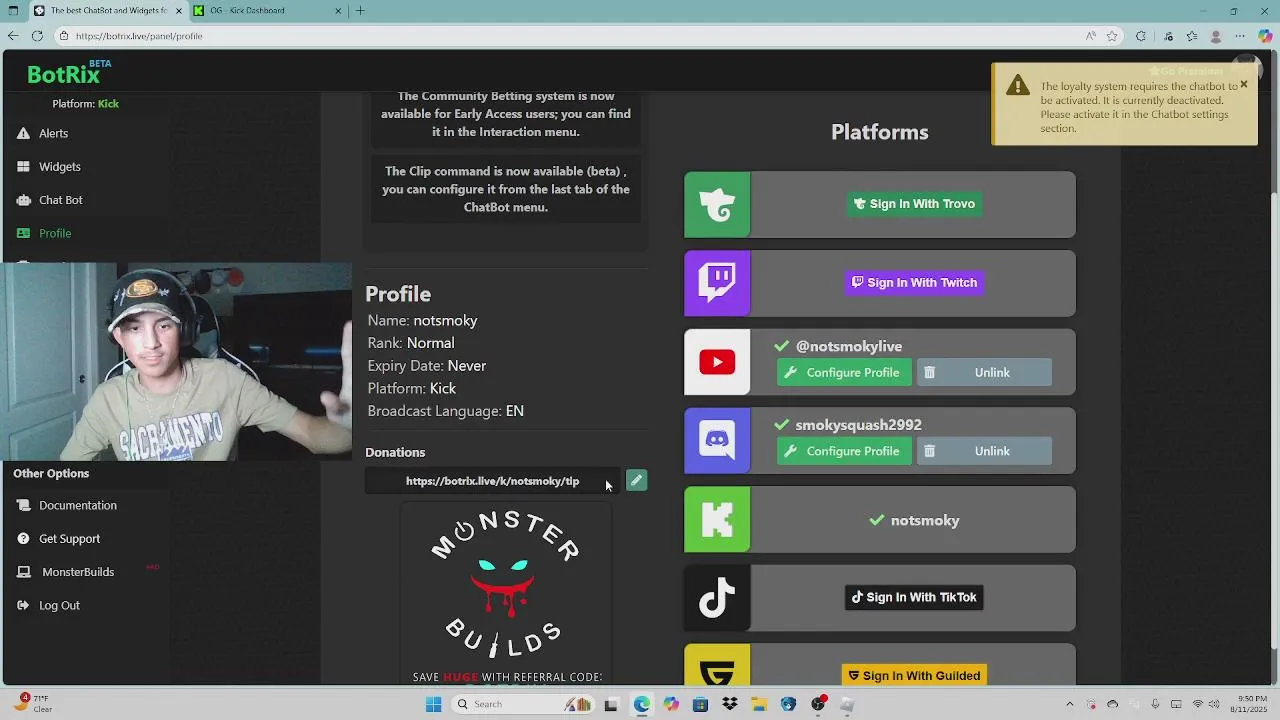Click the Read aloud icon in address bar
The width and height of the screenshot is (1280, 720).
coord(1090,36)
